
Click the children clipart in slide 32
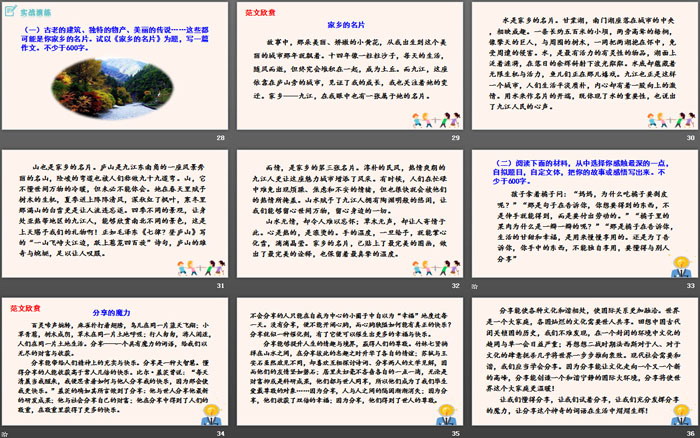pos(436,267)
